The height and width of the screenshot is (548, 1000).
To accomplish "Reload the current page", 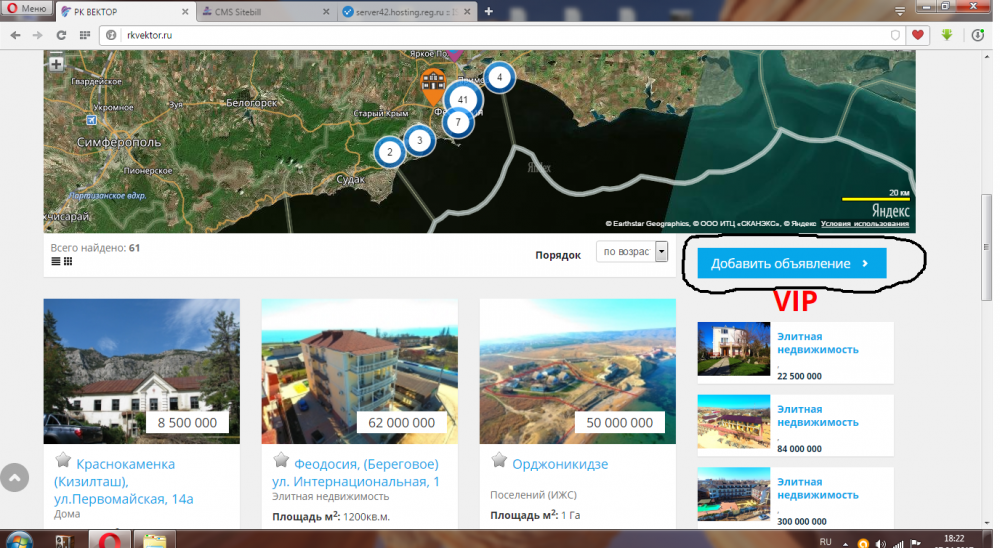I will (x=61, y=35).
